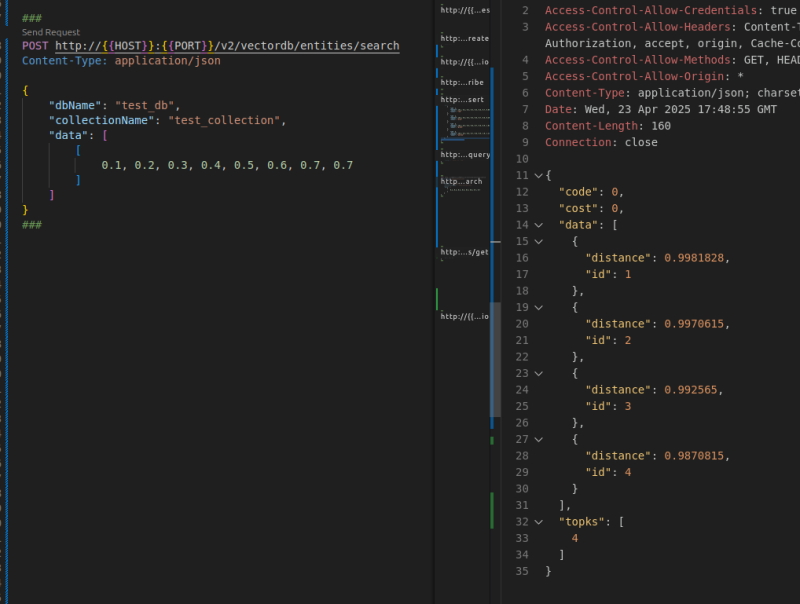Click the request's Content-Type header line
This screenshot has height=604, width=800.
point(121,61)
